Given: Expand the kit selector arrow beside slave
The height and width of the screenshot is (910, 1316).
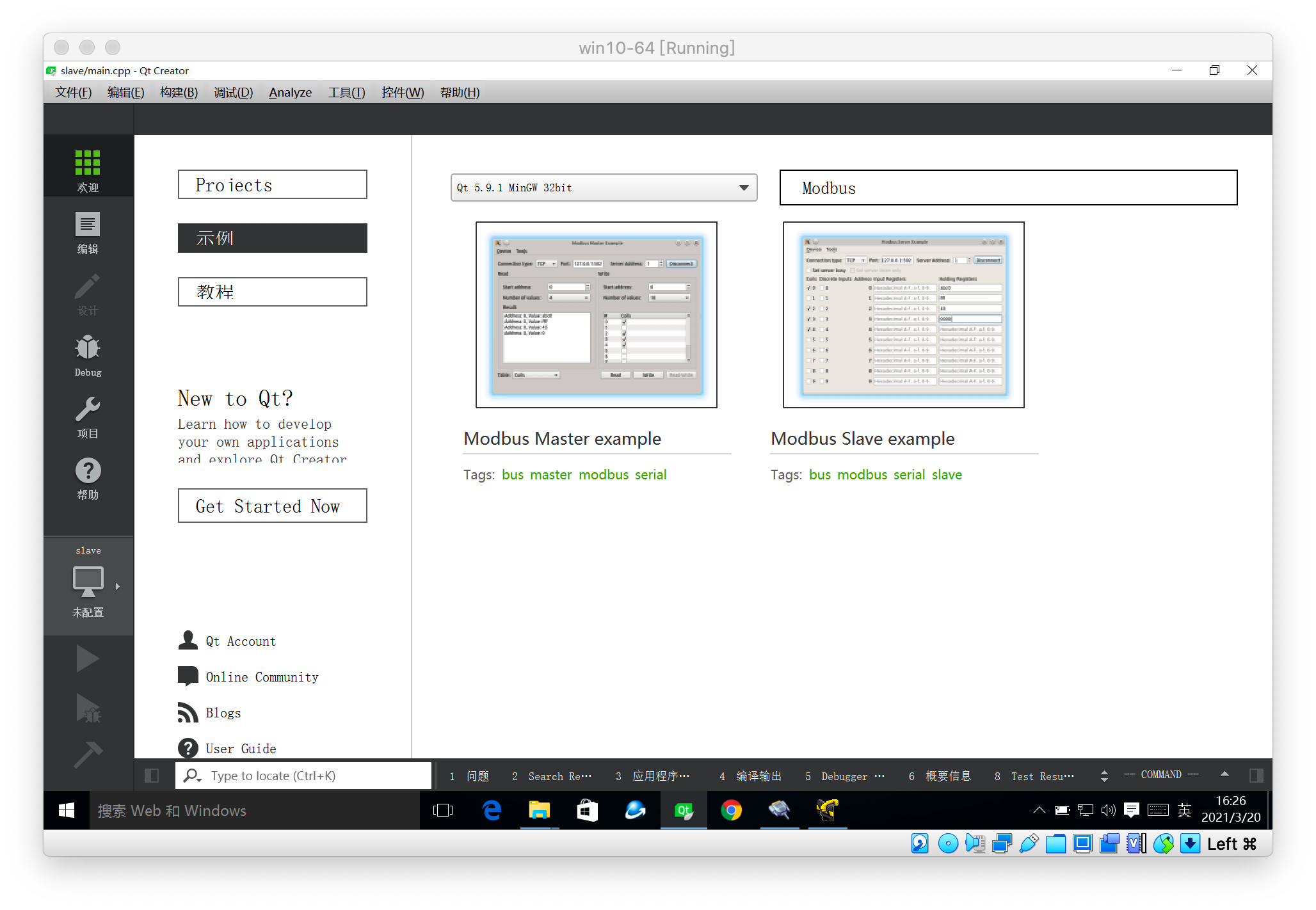Looking at the screenshot, I should click(x=118, y=586).
